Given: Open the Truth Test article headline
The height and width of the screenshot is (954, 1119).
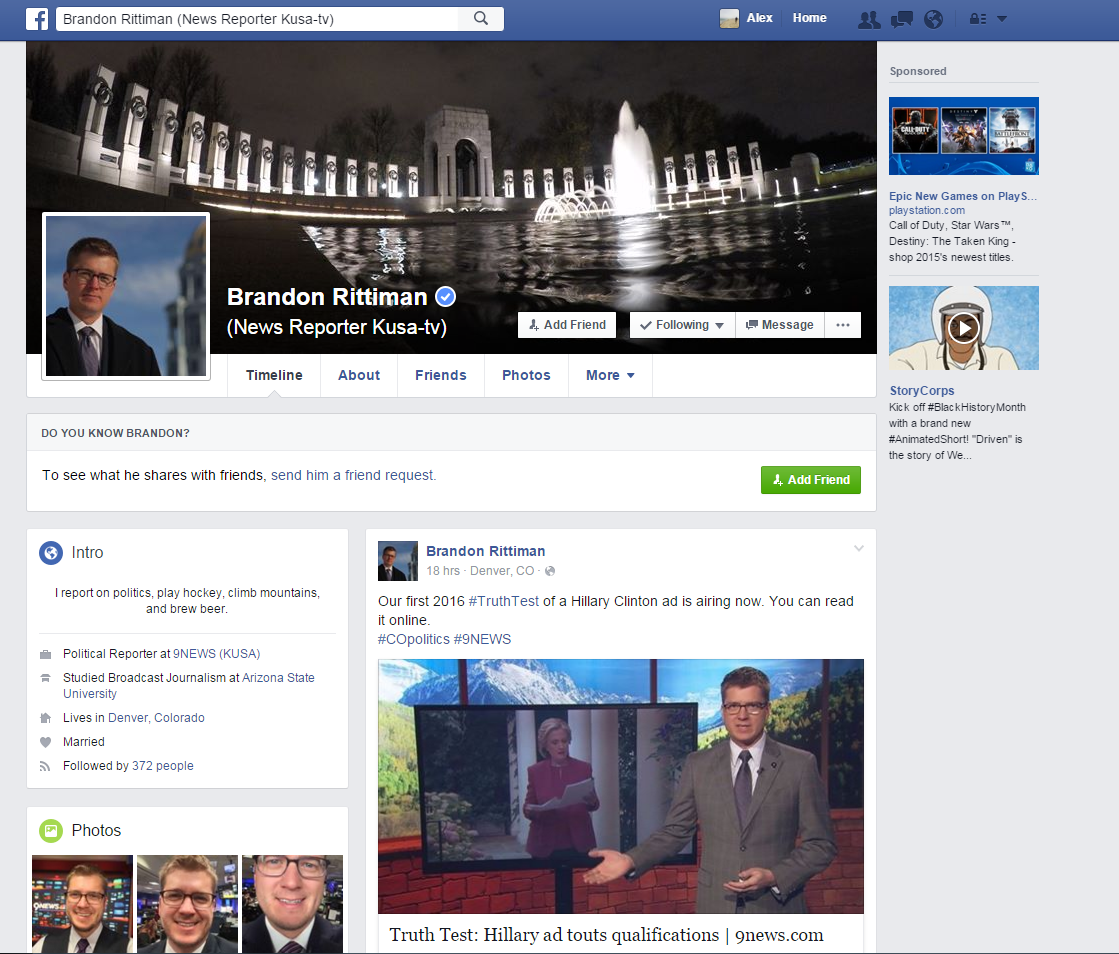Looking at the screenshot, I should coord(606,935).
